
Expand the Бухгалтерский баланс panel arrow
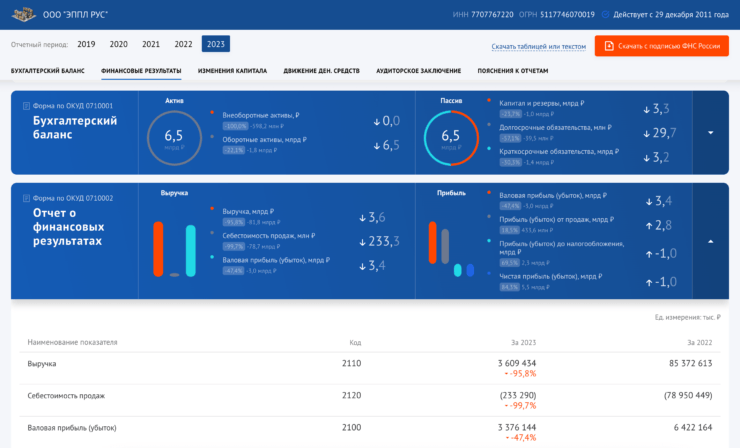[710, 133]
